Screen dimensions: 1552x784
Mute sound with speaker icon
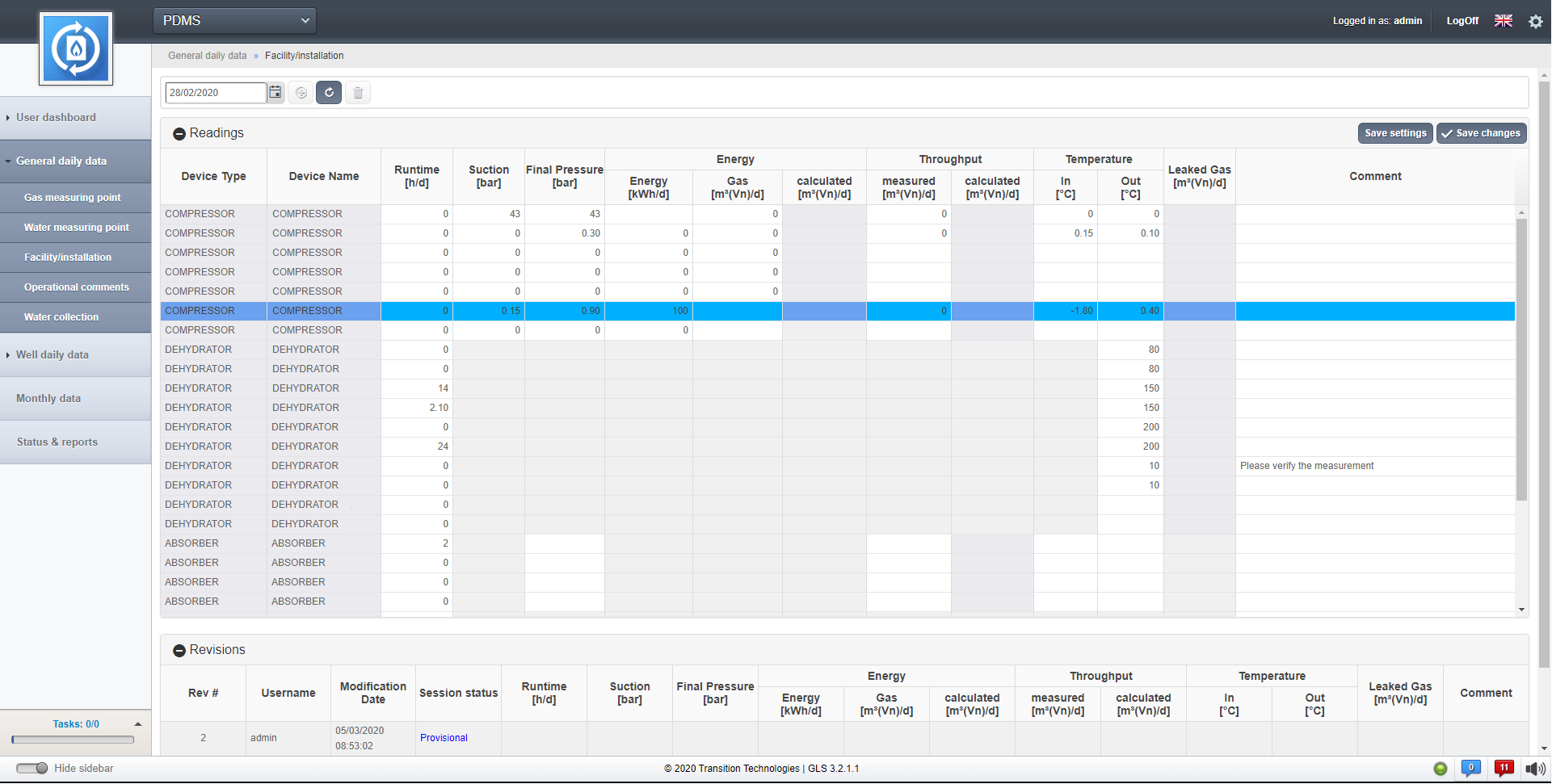[1533, 769]
